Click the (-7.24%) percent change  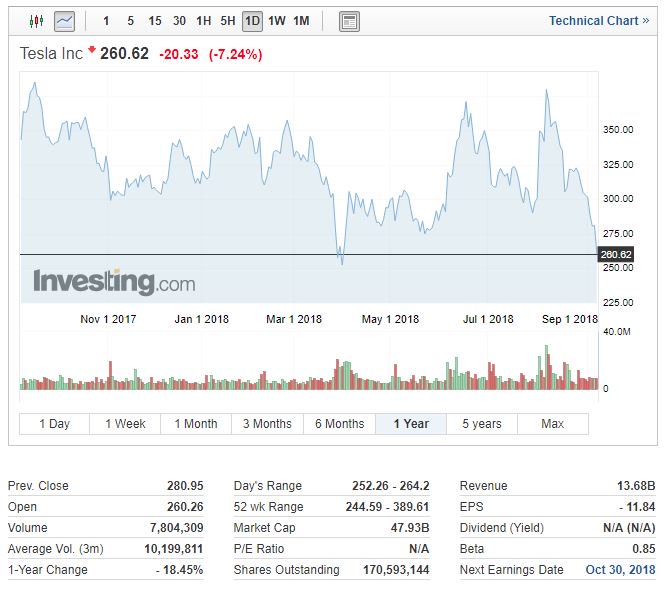point(235,54)
